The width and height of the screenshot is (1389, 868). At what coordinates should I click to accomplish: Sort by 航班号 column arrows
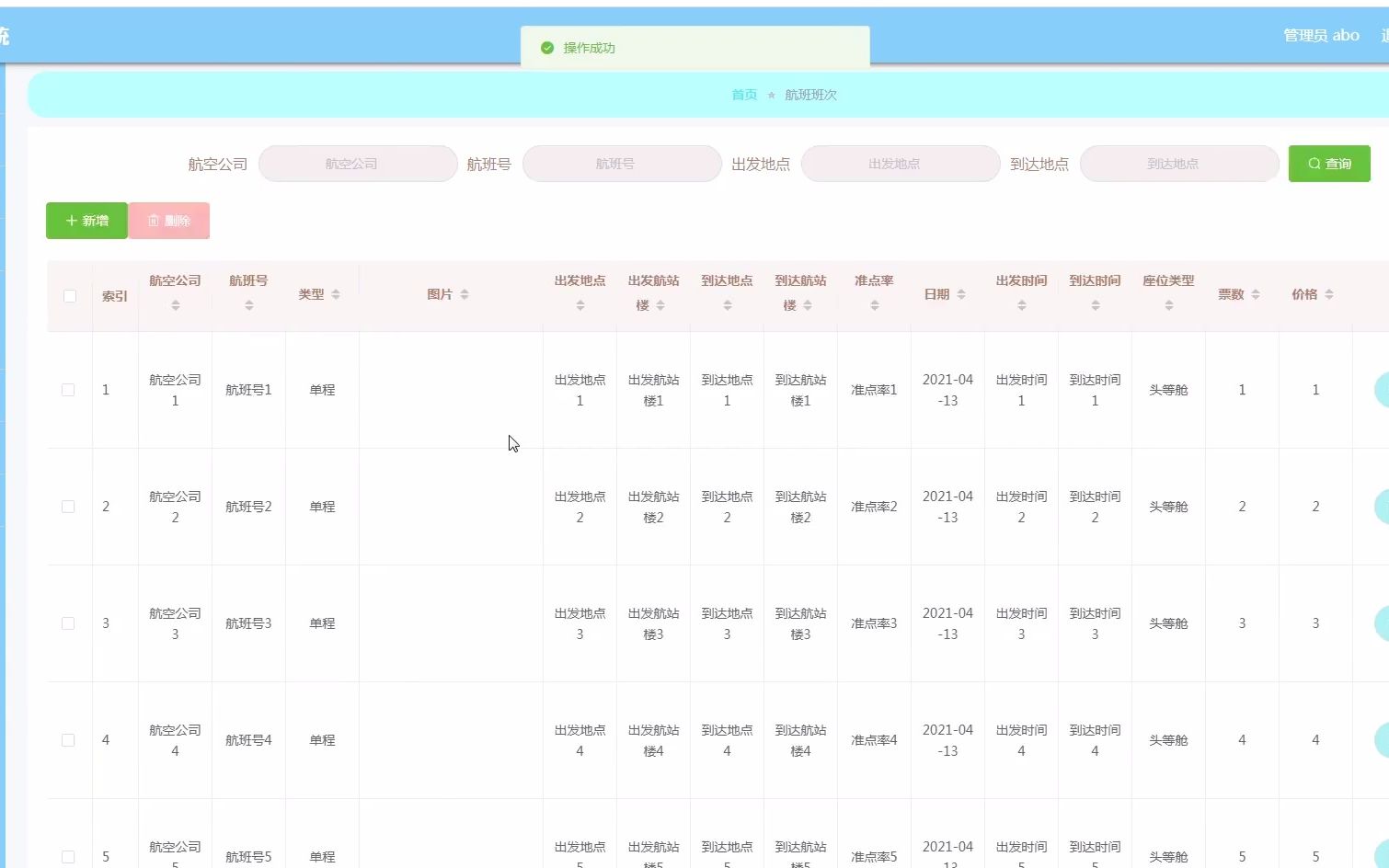[x=248, y=305]
